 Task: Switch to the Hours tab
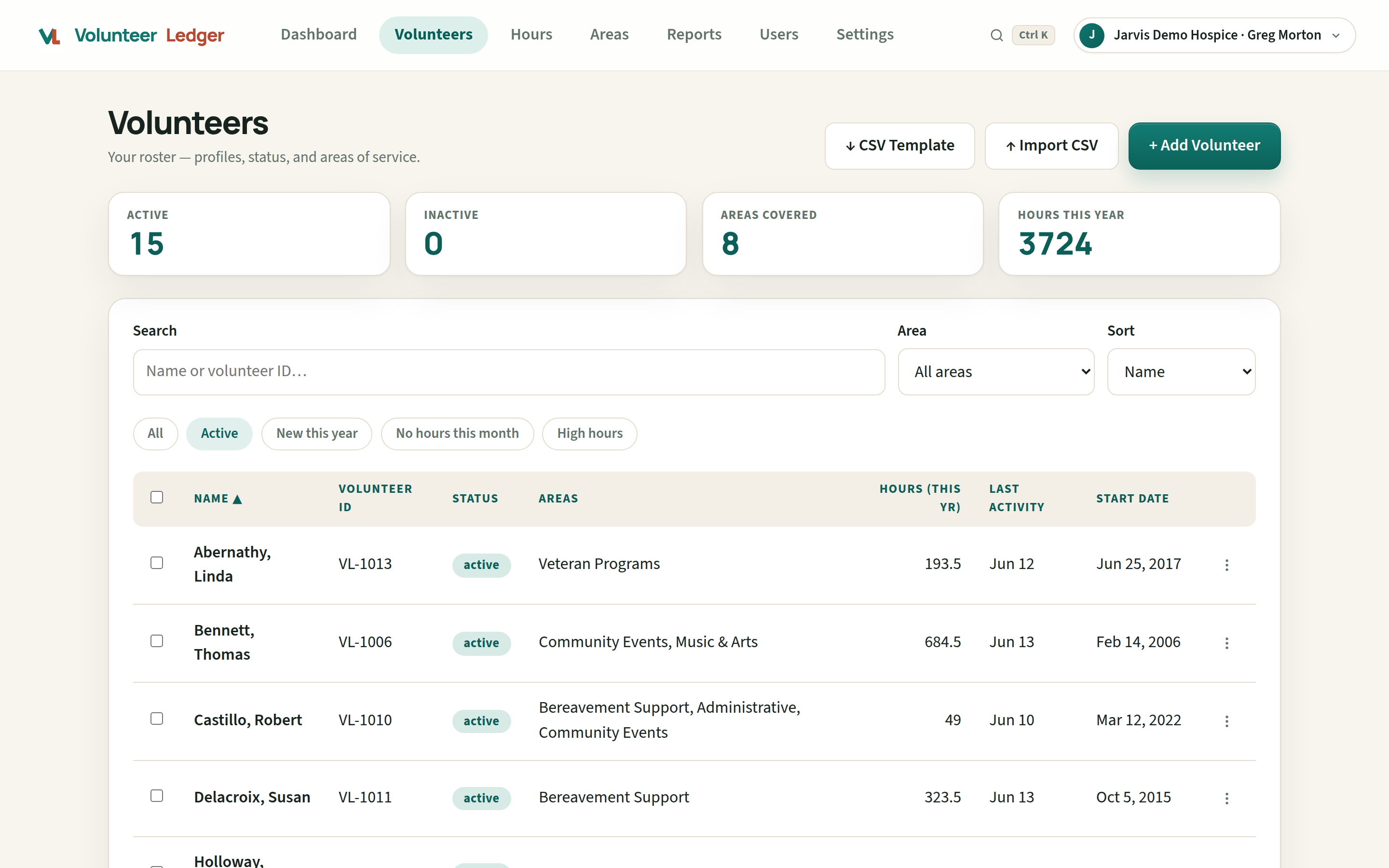[531, 34]
